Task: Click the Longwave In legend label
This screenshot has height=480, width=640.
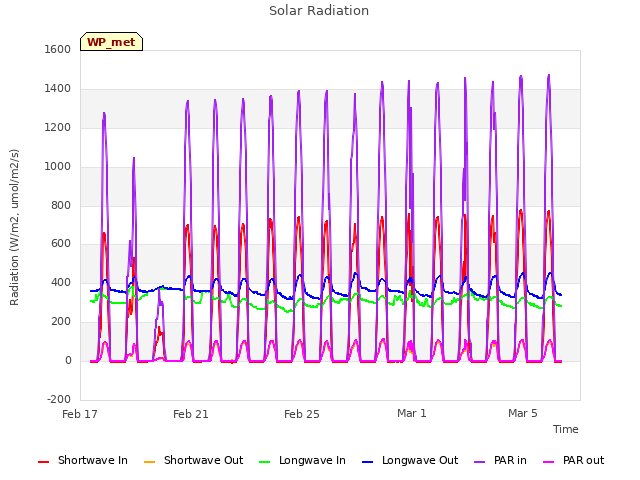Action: click(x=312, y=460)
